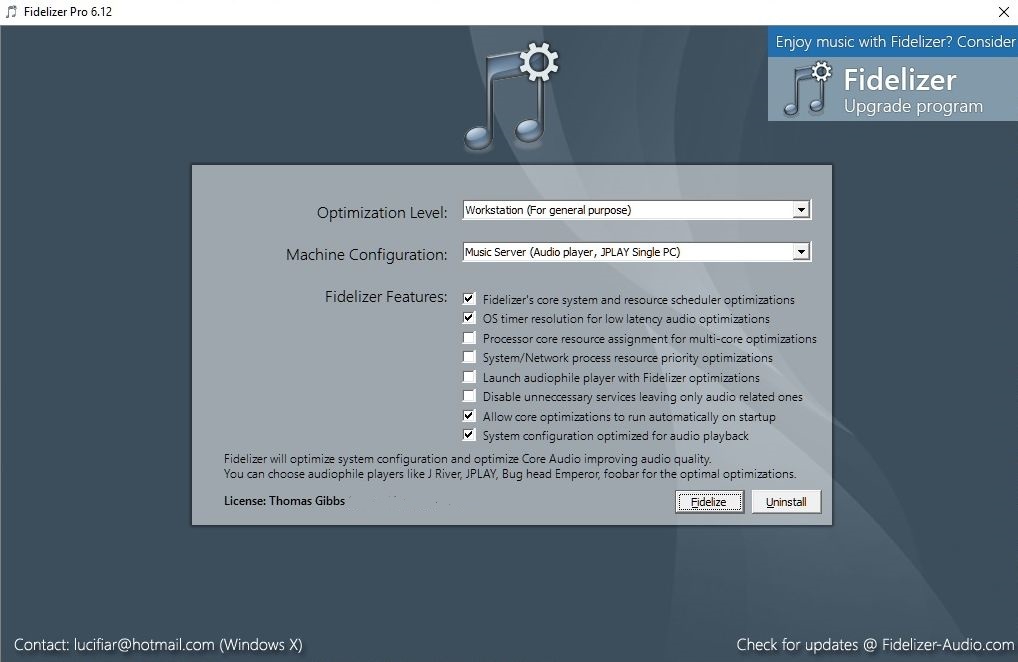1018x662 pixels.
Task: Close the Fidelizer Pro window
Action: [1003, 12]
